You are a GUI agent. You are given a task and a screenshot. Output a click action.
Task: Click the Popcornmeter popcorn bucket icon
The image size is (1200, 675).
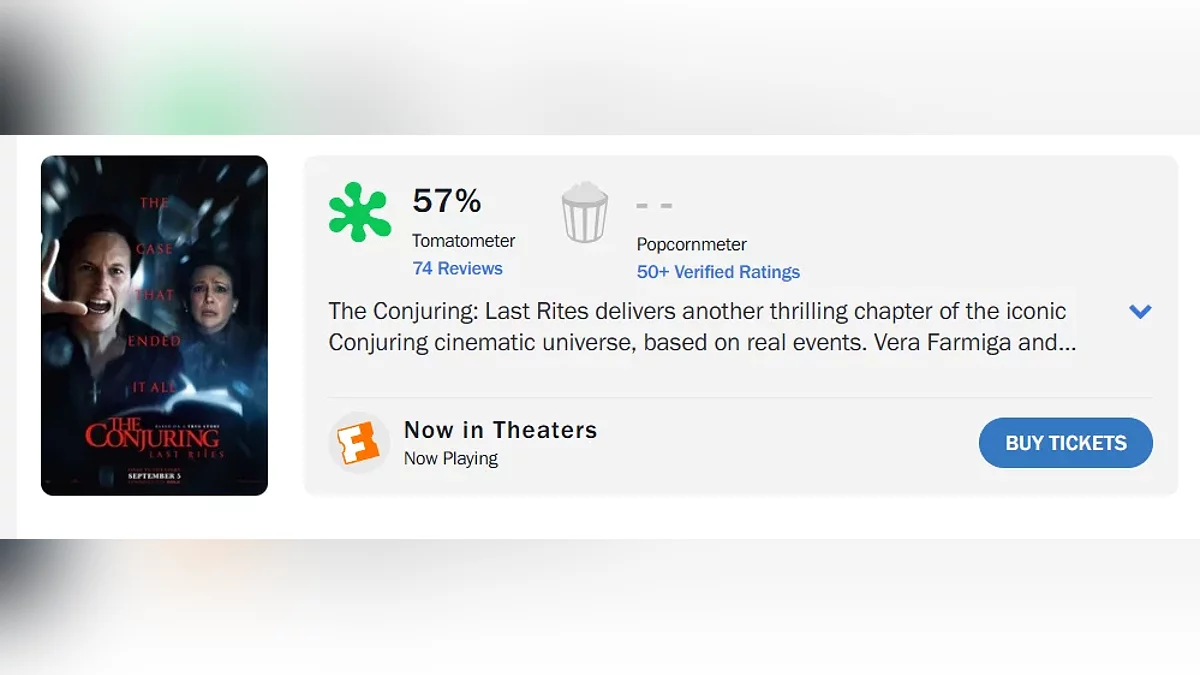tap(585, 212)
